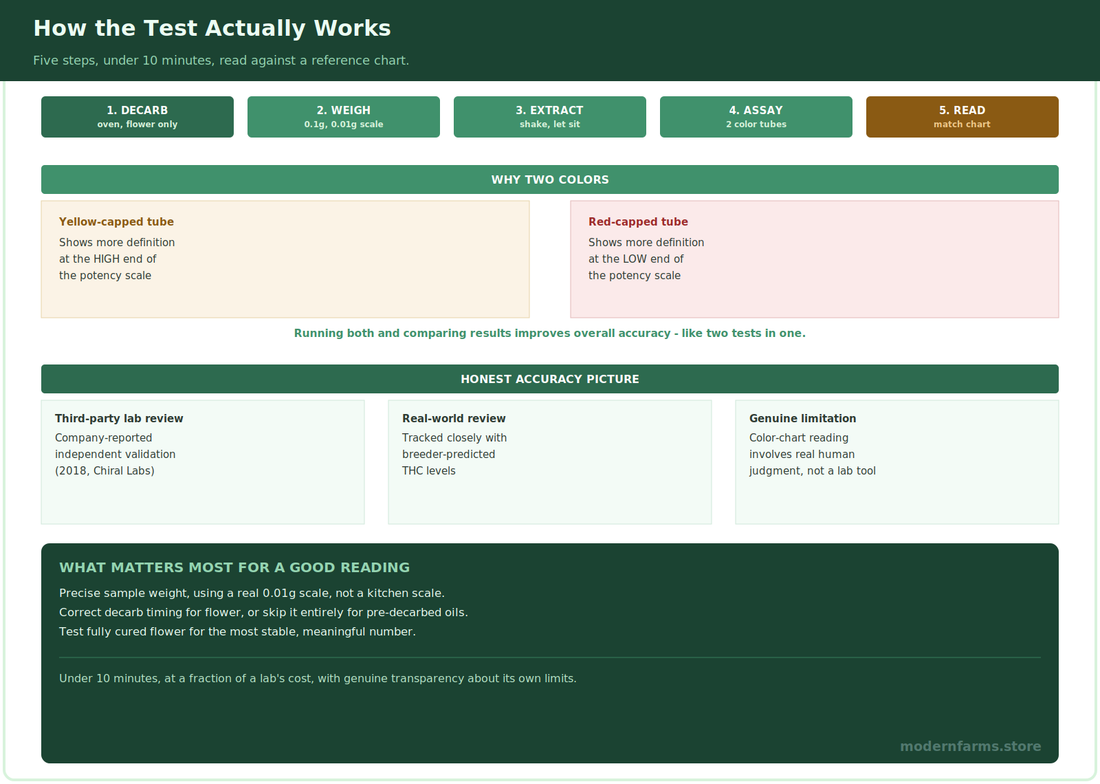Click 'Tracked closely with' text
The width and height of the screenshot is (1100, 784).
tap(455, 438)
